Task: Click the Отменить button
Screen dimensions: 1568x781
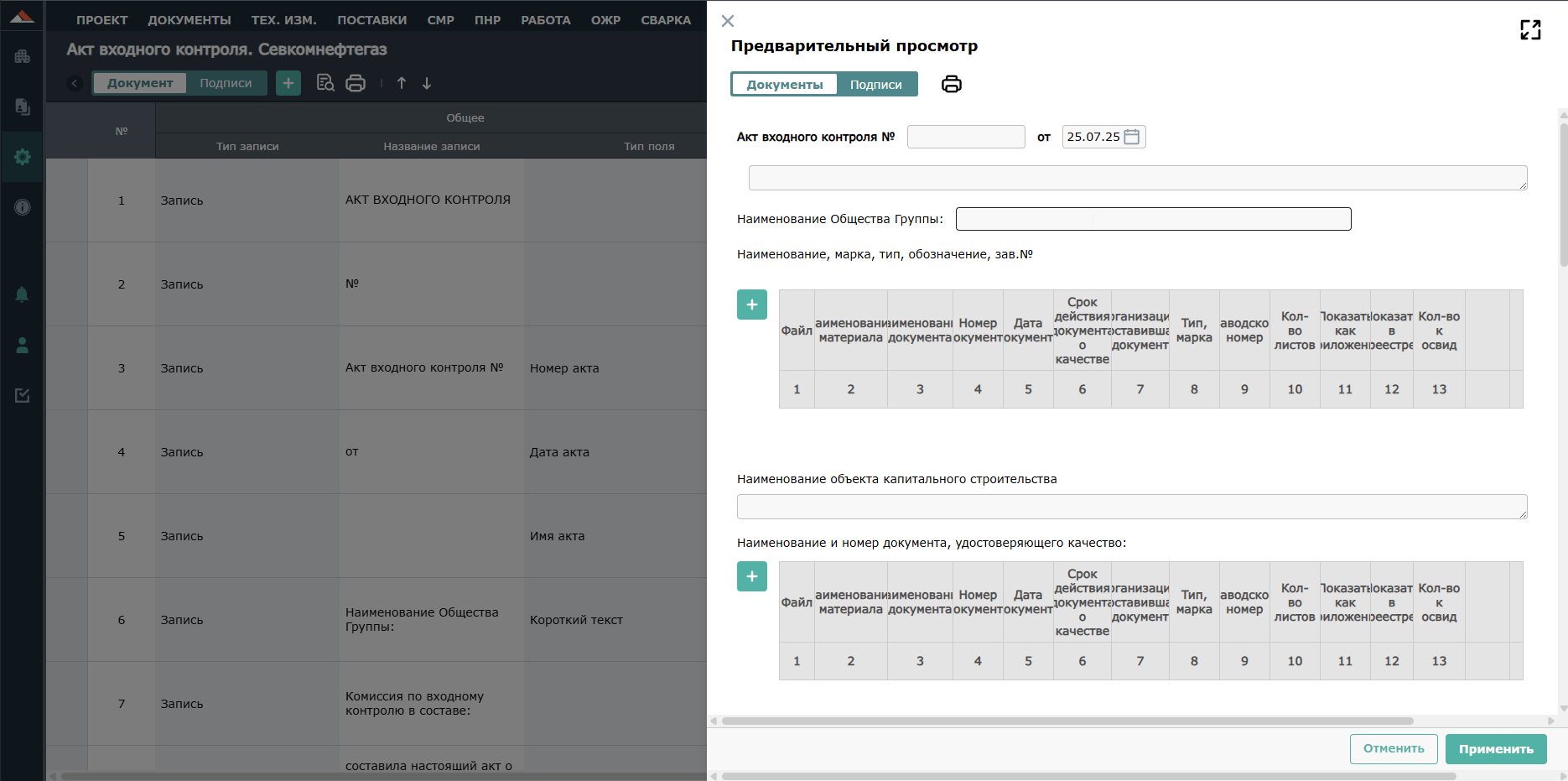Action: (x=1394, y=749)
